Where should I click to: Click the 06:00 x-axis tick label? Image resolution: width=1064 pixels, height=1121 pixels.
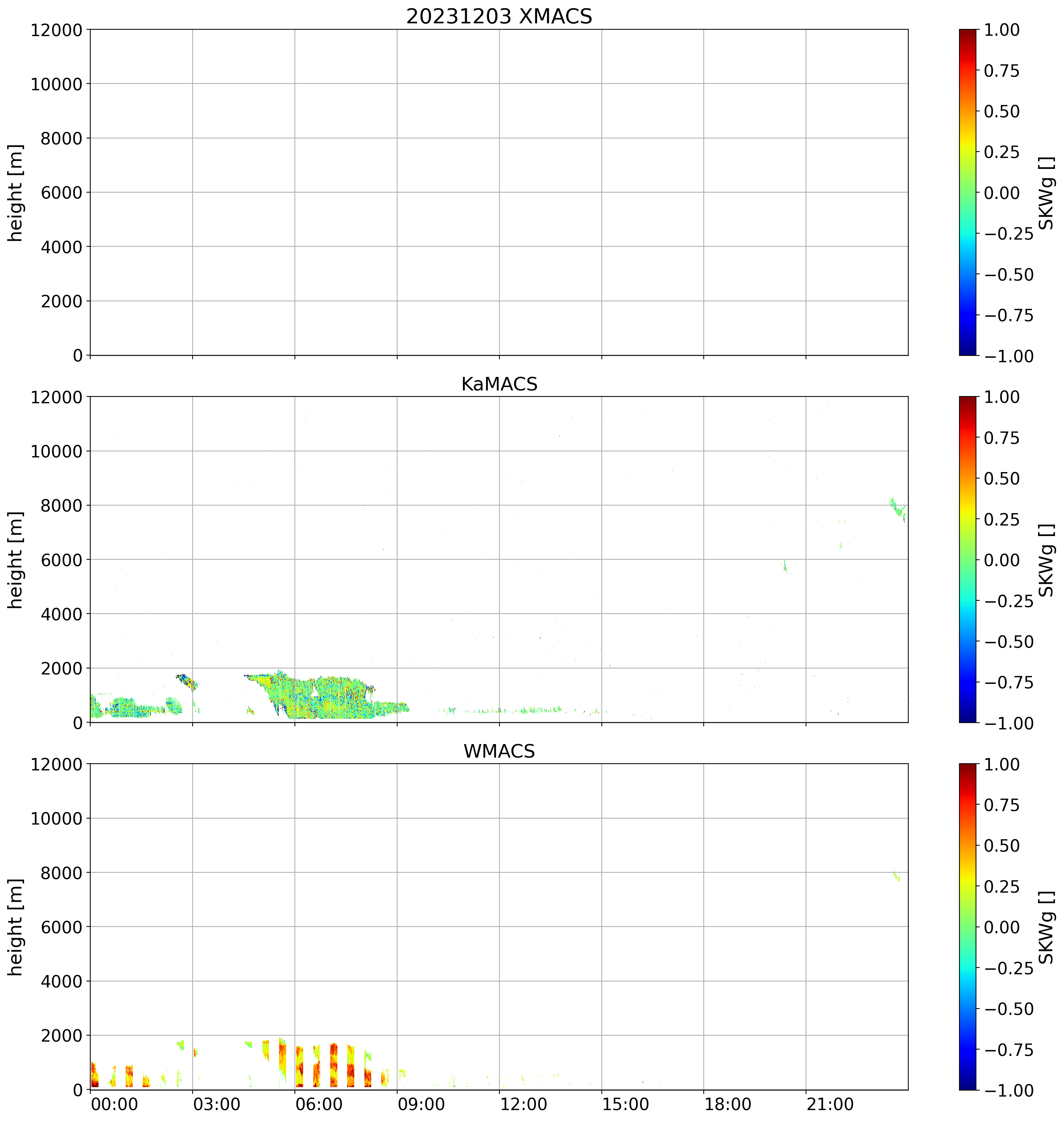[318, 1104]
